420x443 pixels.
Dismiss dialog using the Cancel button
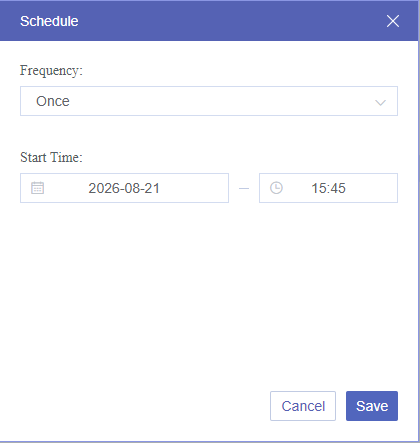(x=303, y=406)
